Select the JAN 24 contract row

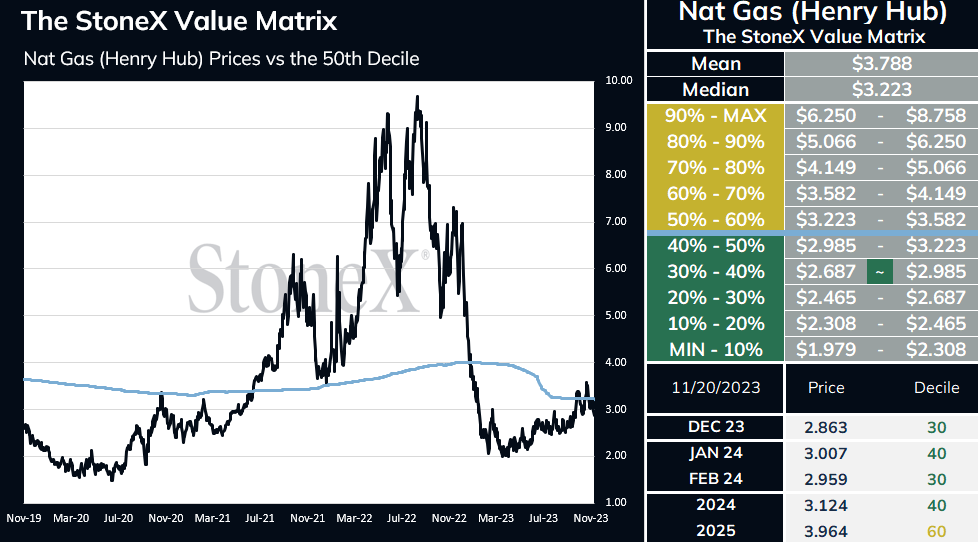(812, 453)
